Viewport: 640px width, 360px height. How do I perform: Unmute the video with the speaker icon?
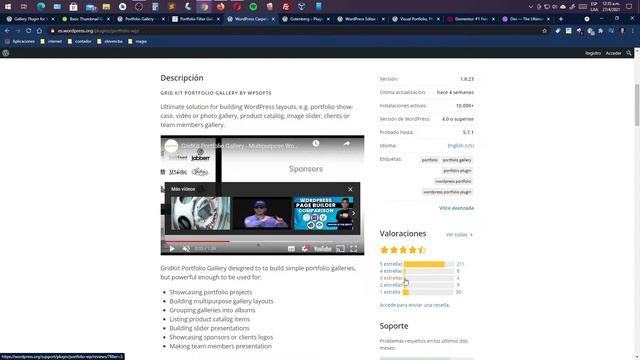186,249
